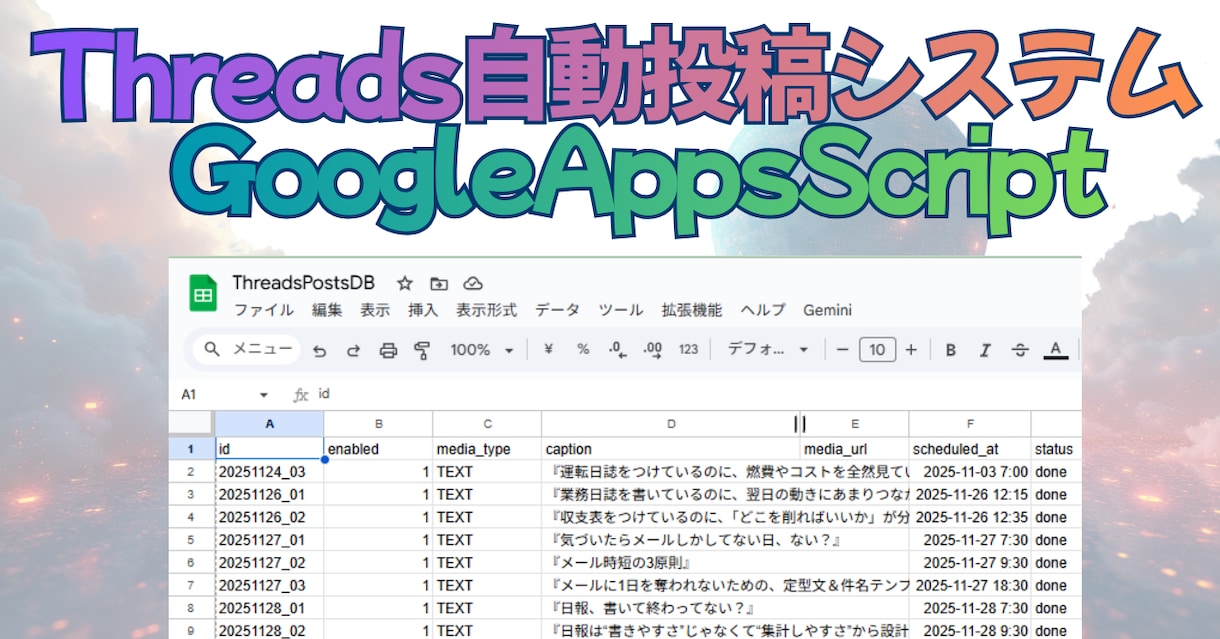
Task: Open the 100% zoom dropdown
Action: 482,350
